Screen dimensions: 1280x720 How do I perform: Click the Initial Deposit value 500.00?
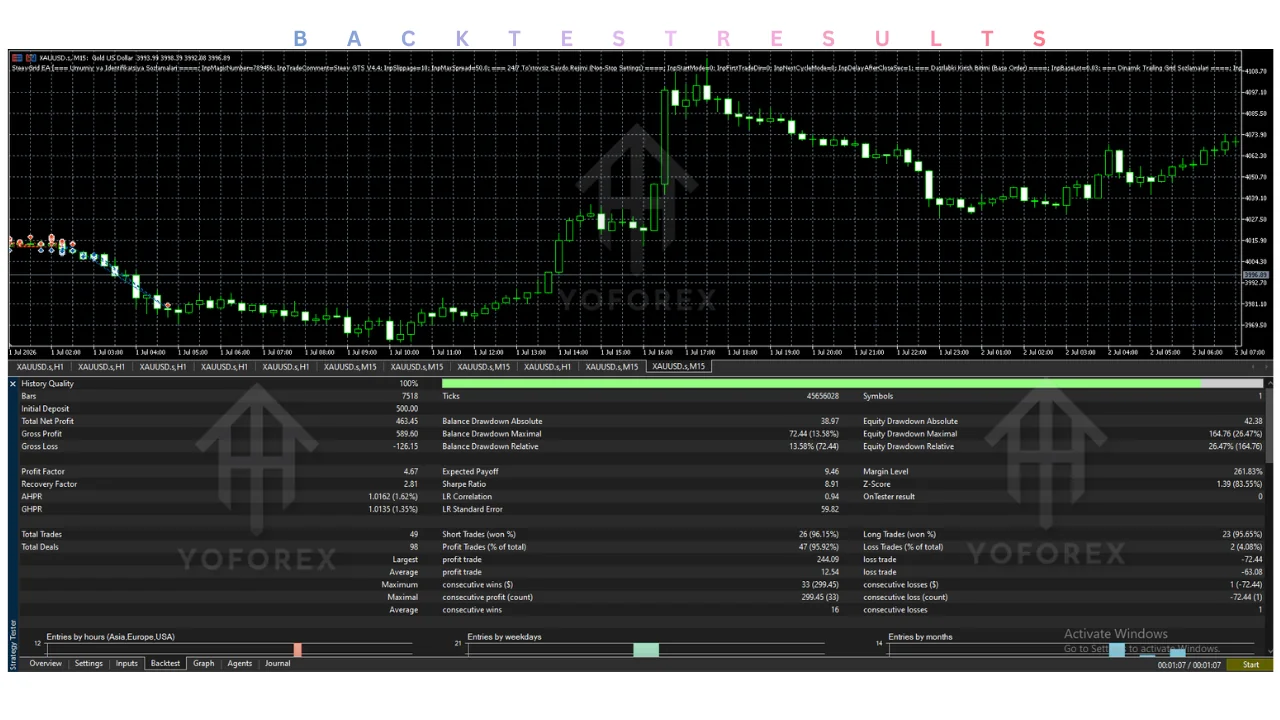tap(406, 409)
